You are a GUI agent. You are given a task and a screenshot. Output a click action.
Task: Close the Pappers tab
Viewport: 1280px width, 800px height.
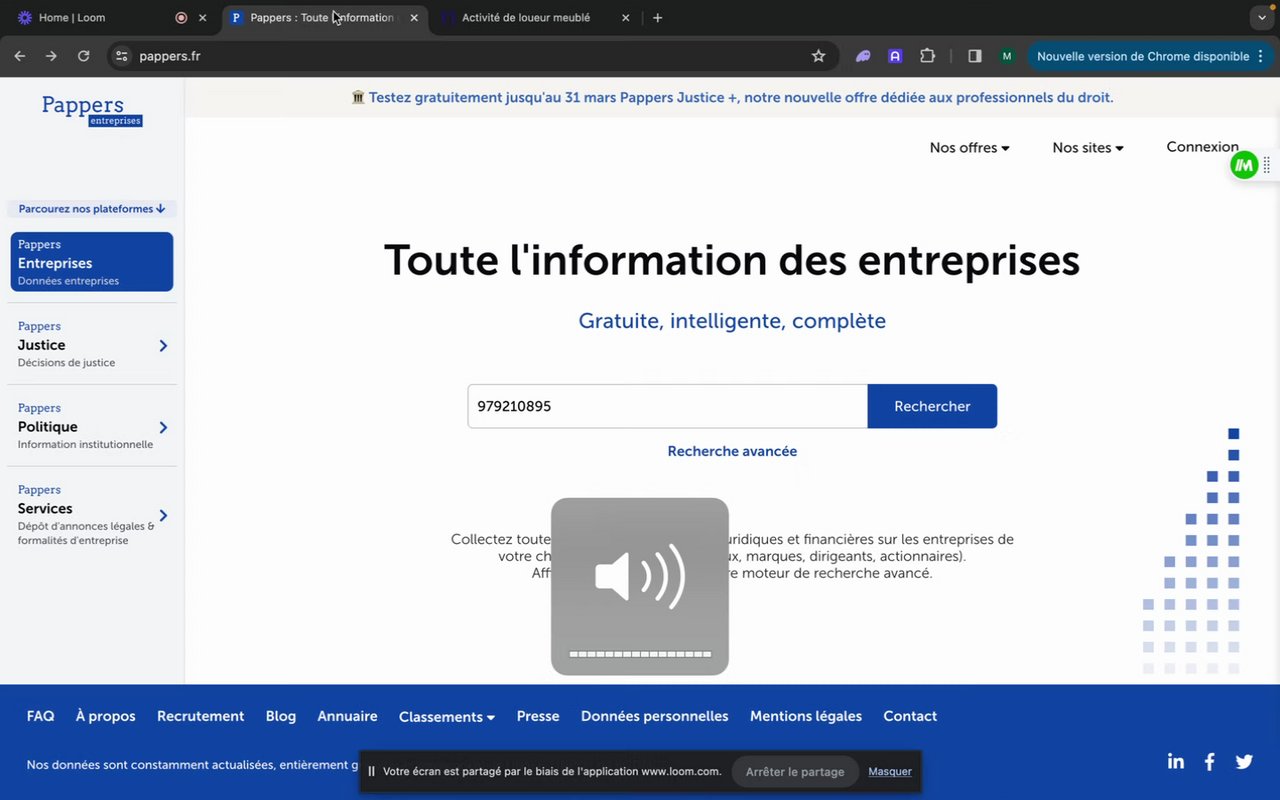(413, 18)
